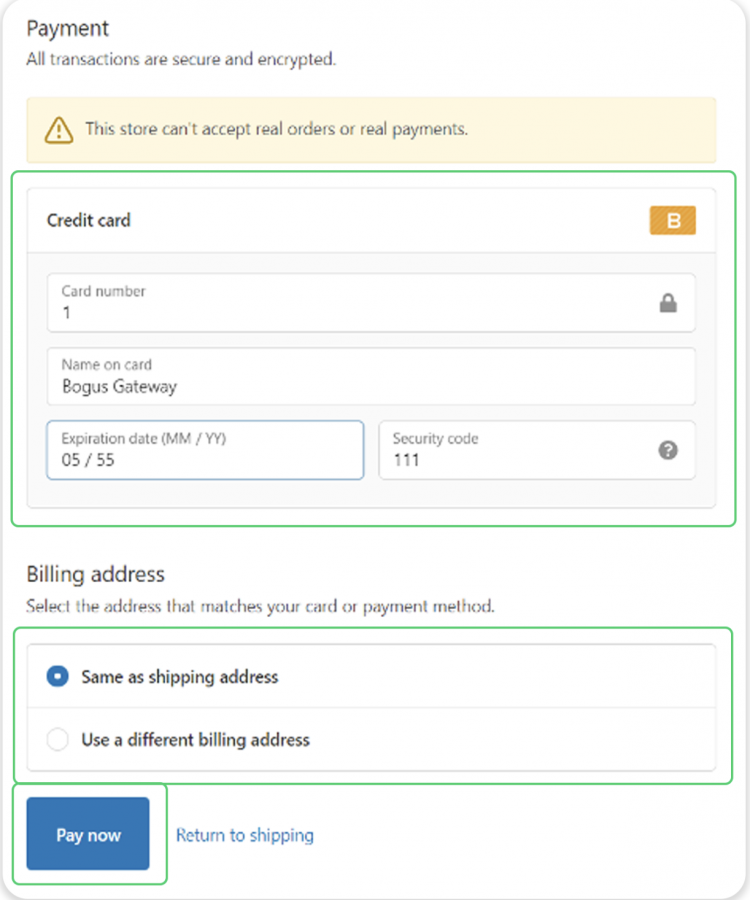The width and height of the screenshot is (750, 900).
Task: Click the padlock icon in the Card number field
Action: (x=668, y=303)
